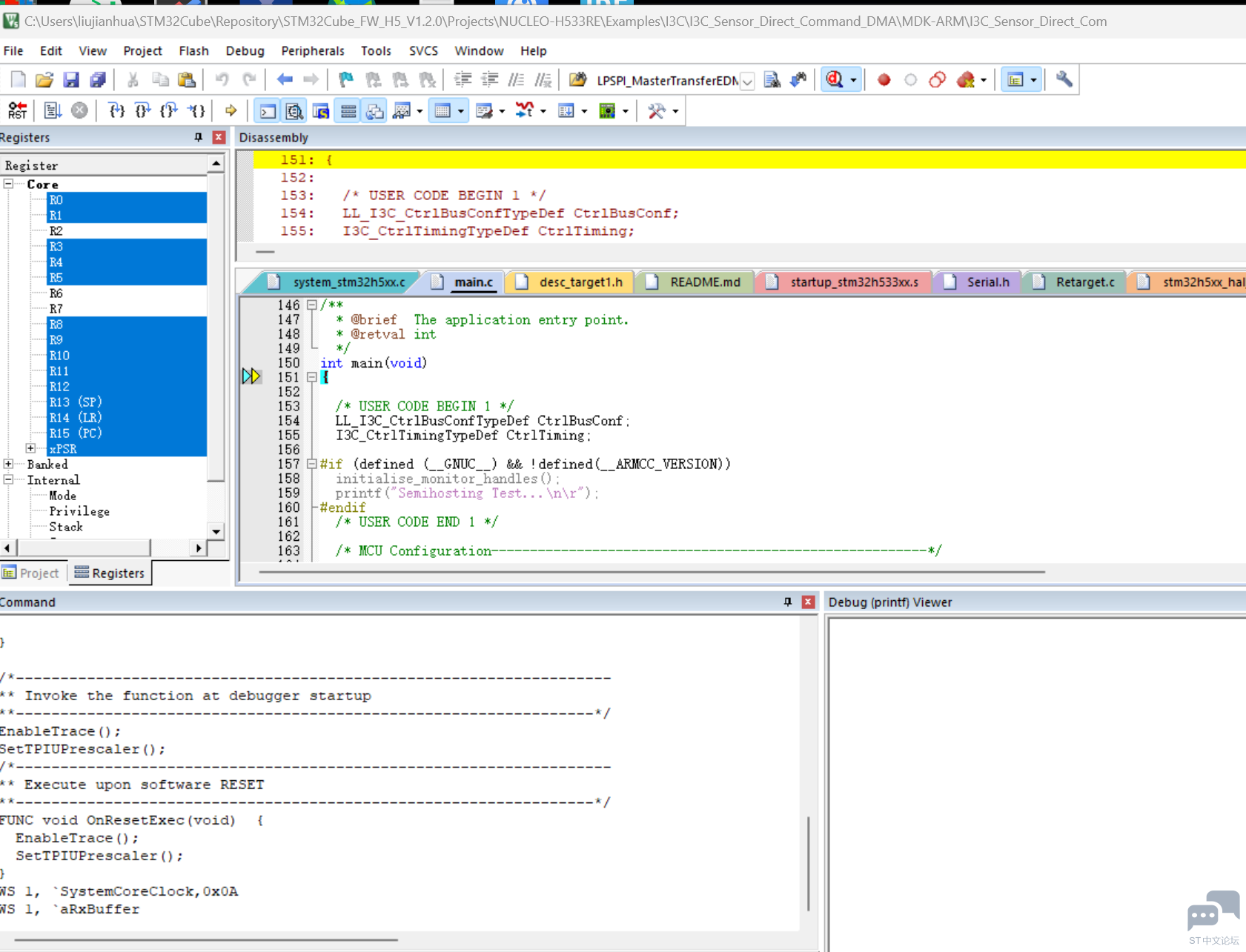
Task: Save the current file
Action: coord(71,79)
